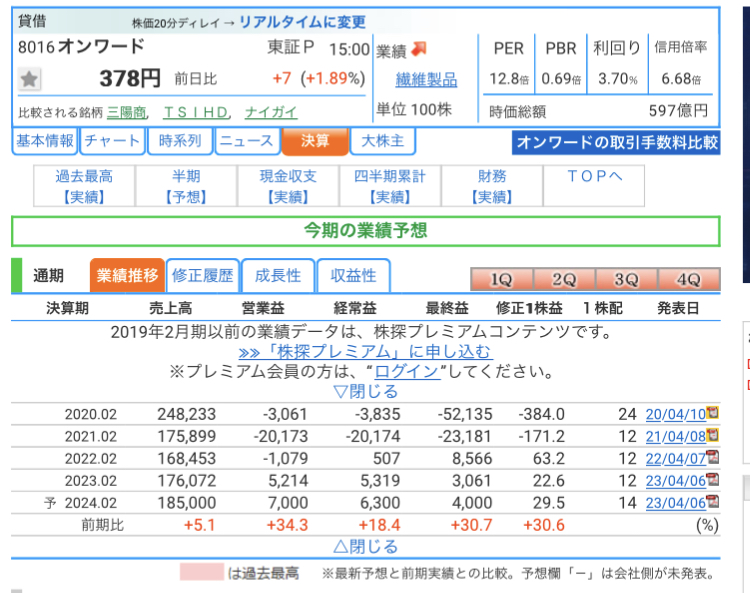Switch to the 基本情報 tab
The height and width of the screenshot is (593, 750).
click(x=45, y=141)
